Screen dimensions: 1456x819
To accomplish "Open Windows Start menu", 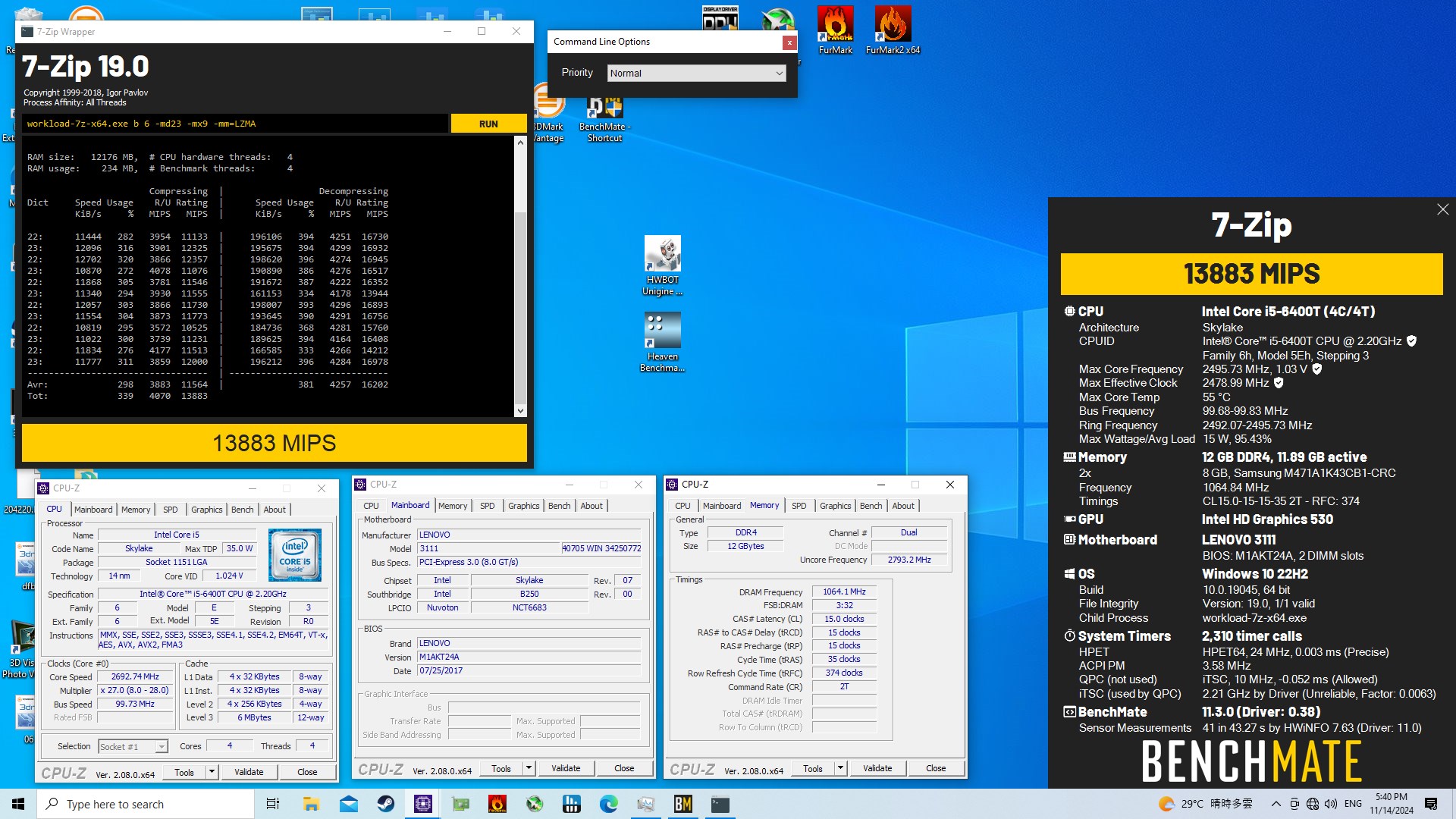I will pos(18,804).
